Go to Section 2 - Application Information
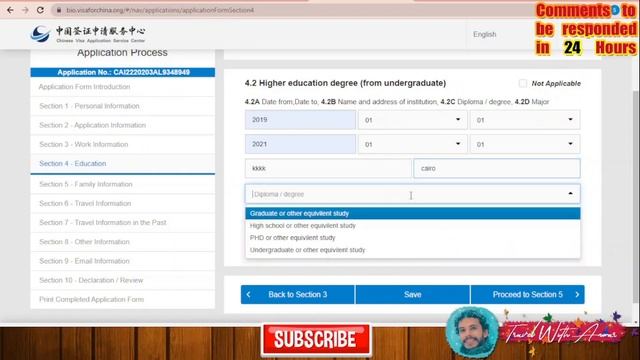The height and width of the screenshot is (360, 640). (x=122, y=125)
